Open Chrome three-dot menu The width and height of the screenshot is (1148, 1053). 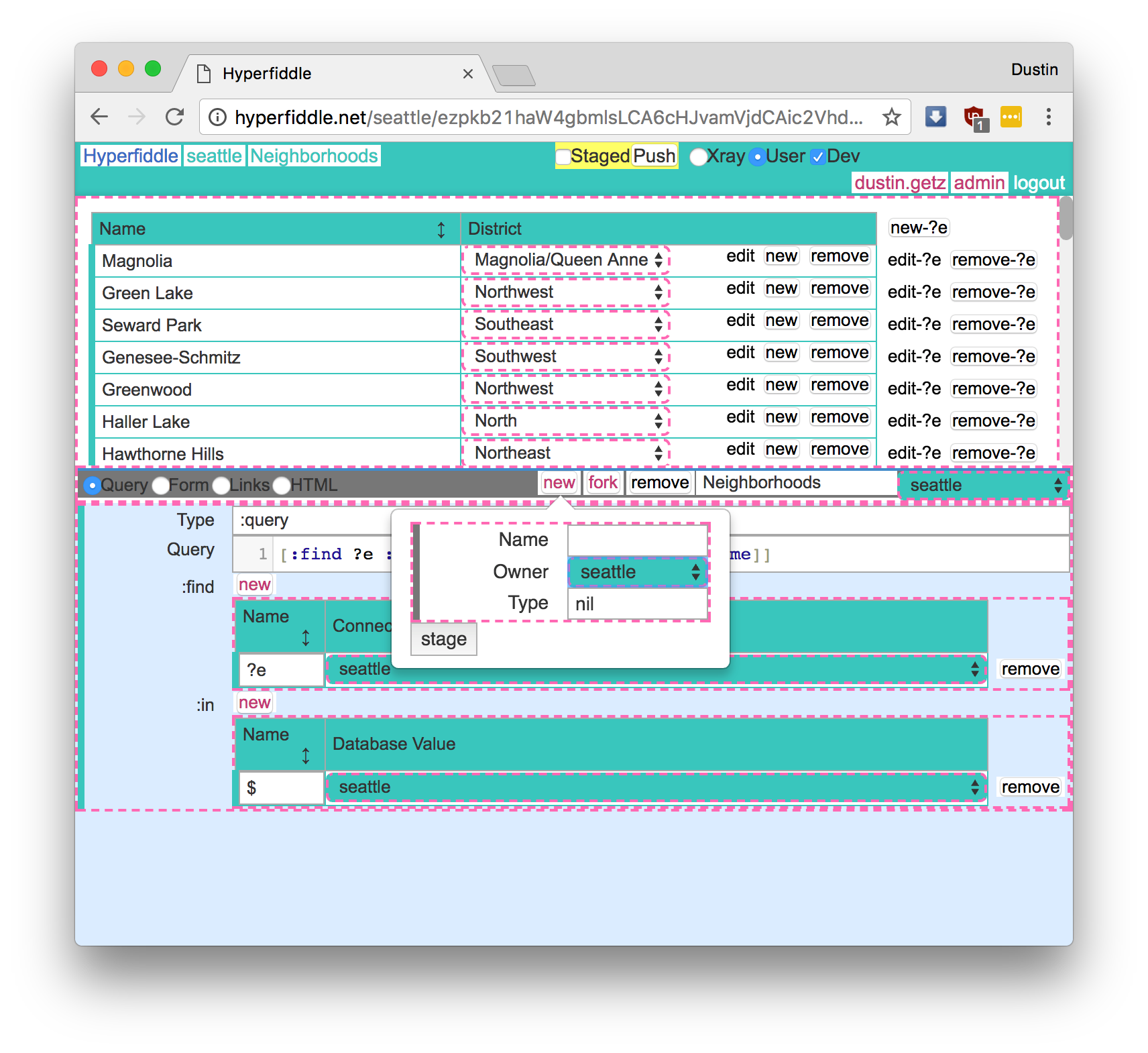[1048, 117]
